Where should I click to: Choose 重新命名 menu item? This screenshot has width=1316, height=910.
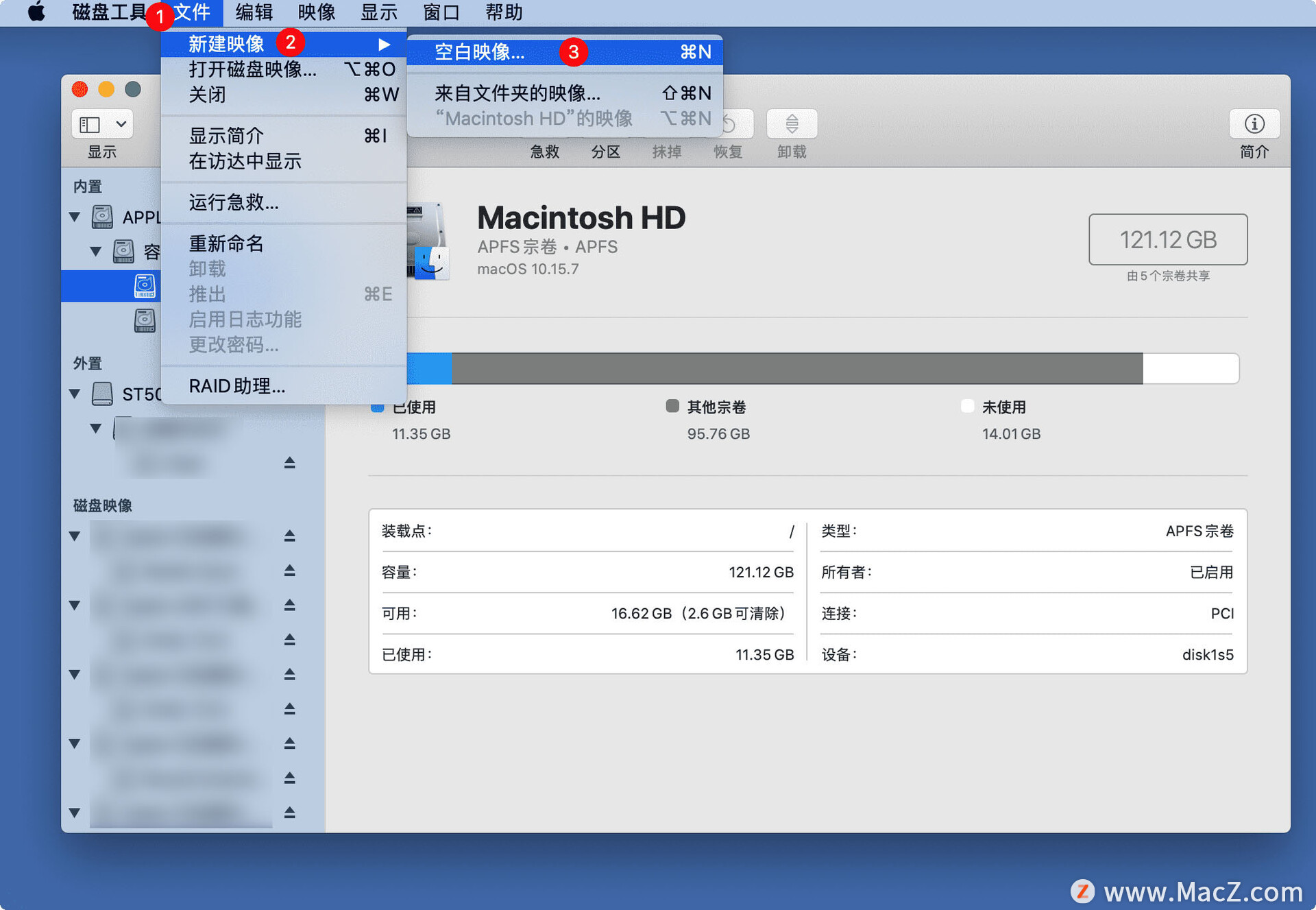pyautogui.click(x=284, y=243)
